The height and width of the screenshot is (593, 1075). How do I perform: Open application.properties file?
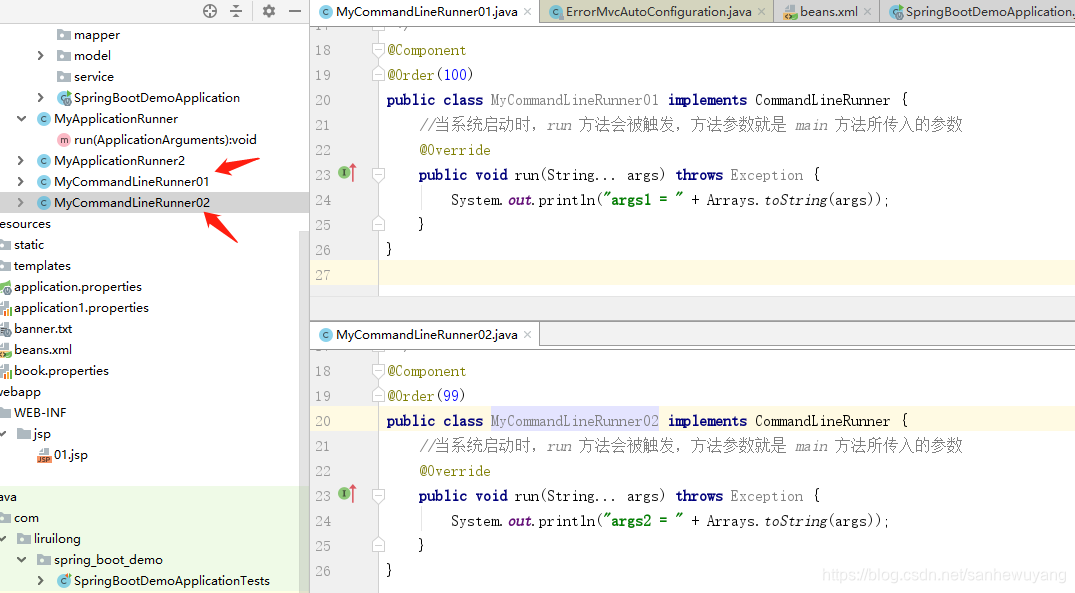point(77,287)
